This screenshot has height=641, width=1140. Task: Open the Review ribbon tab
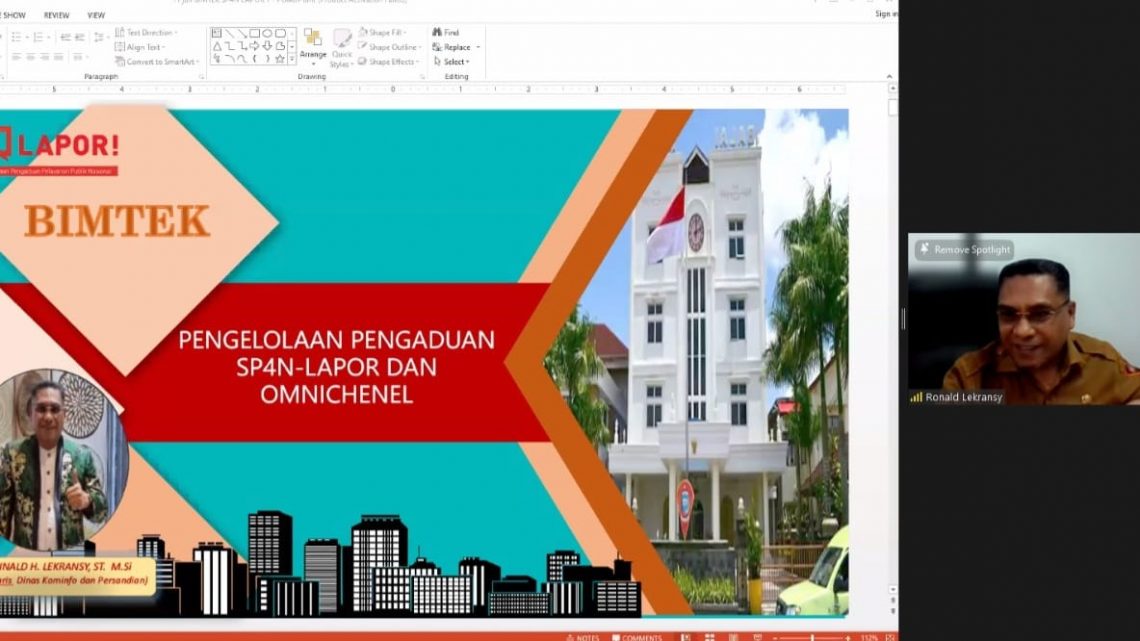click(x=57, y=15)
